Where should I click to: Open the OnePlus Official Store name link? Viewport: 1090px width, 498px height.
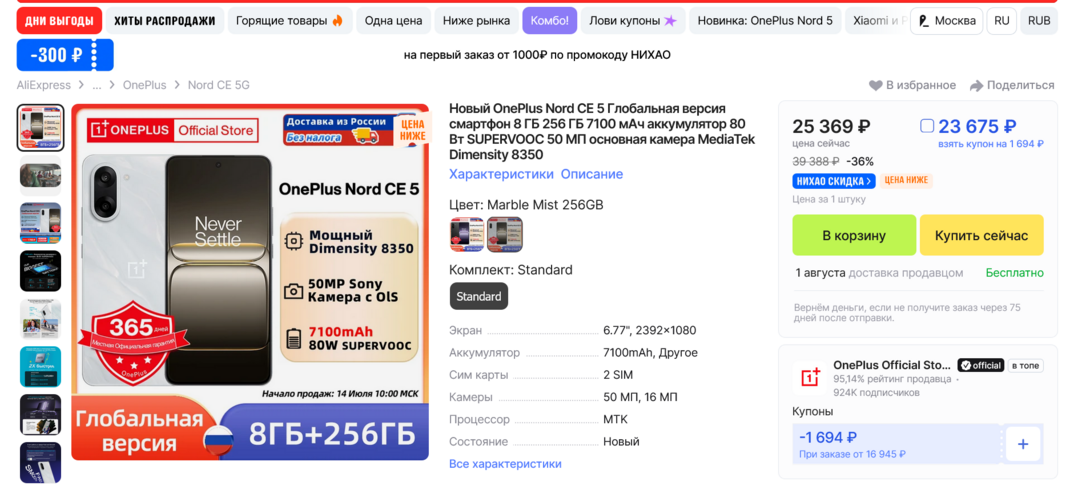click(x=892, y=365)
